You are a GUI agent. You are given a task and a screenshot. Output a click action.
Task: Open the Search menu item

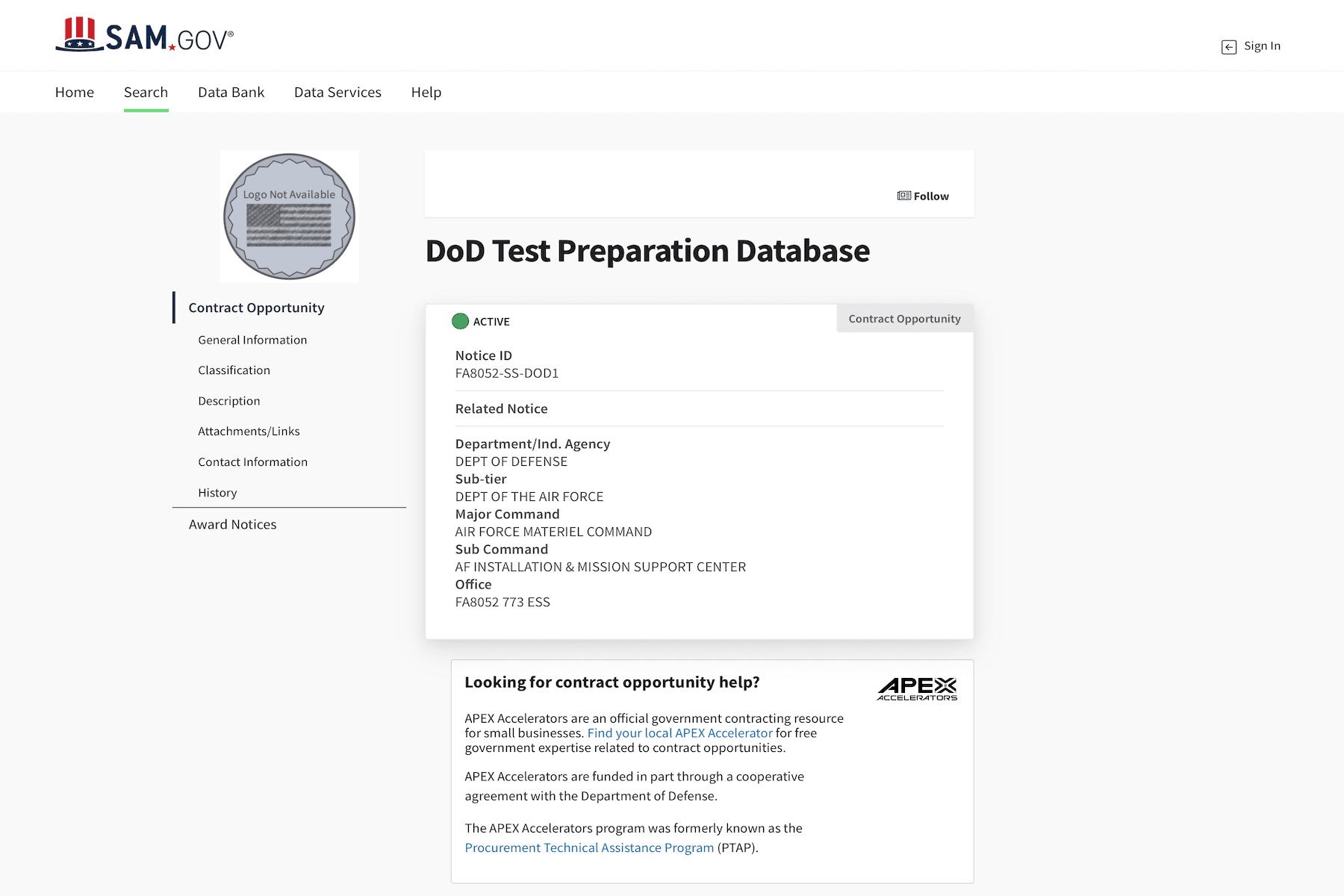pos(146,92)
